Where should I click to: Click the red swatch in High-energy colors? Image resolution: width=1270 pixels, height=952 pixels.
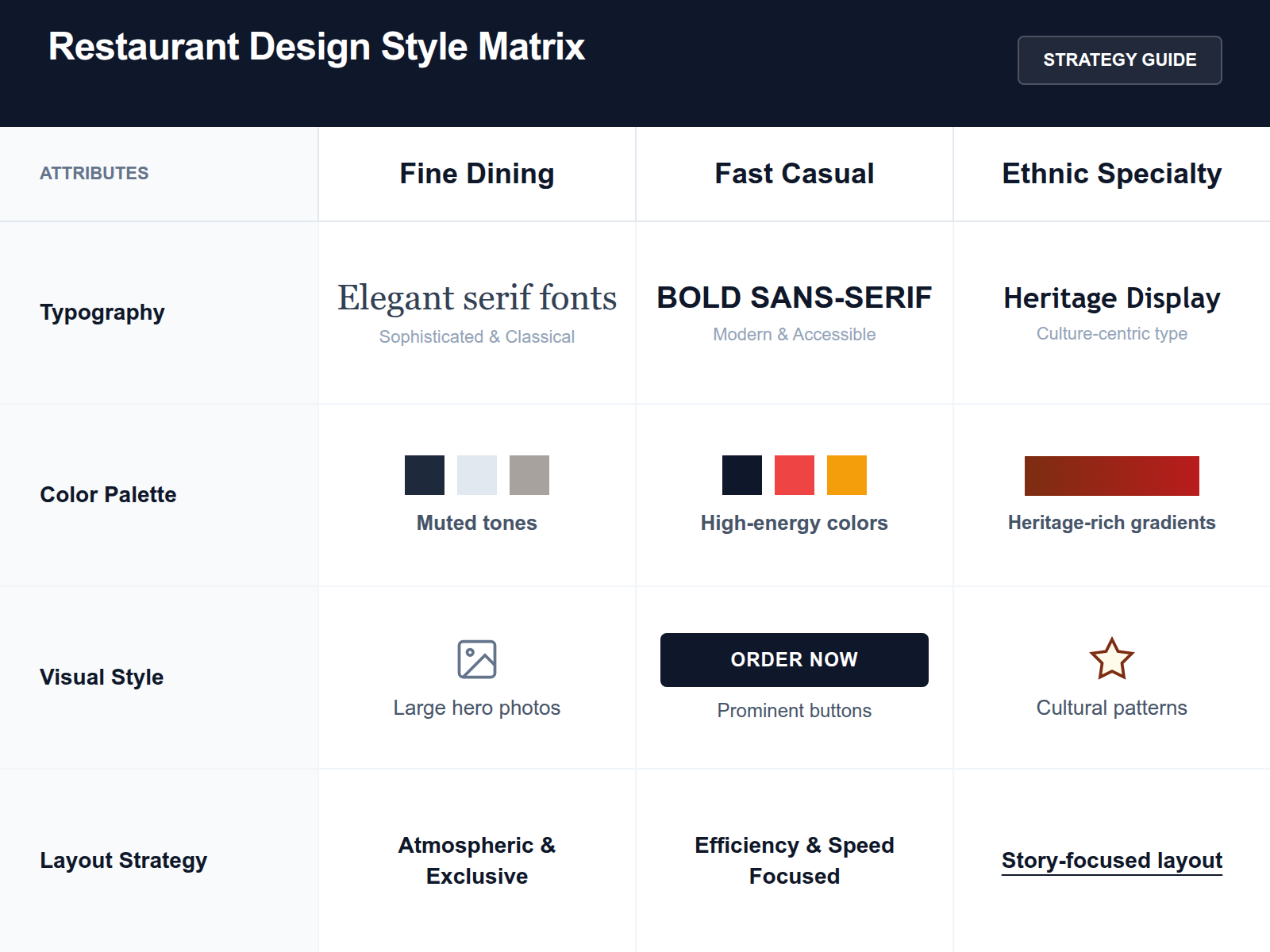[x=794, y=475]
